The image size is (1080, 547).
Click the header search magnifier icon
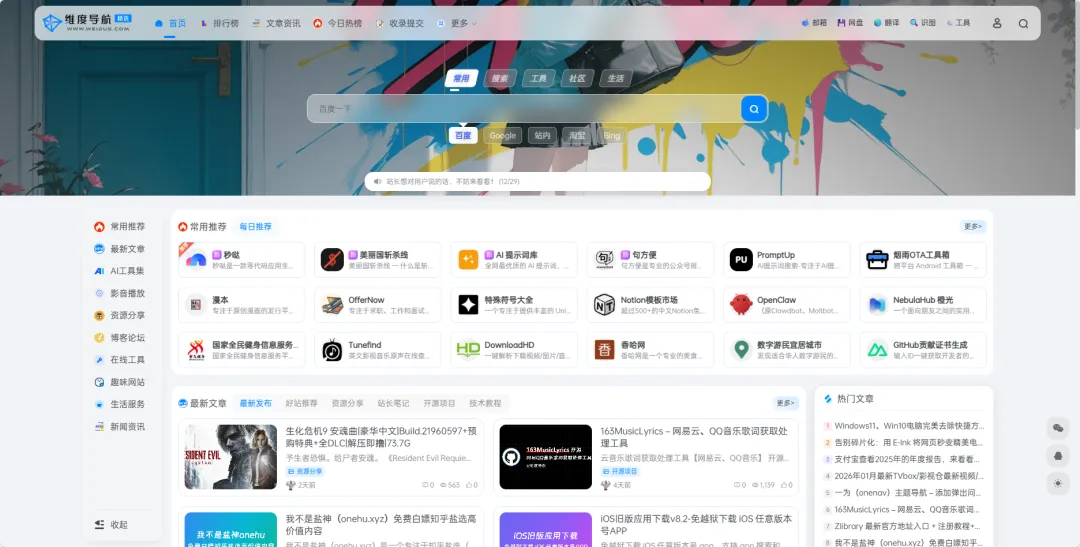(x=1024, y=23)
